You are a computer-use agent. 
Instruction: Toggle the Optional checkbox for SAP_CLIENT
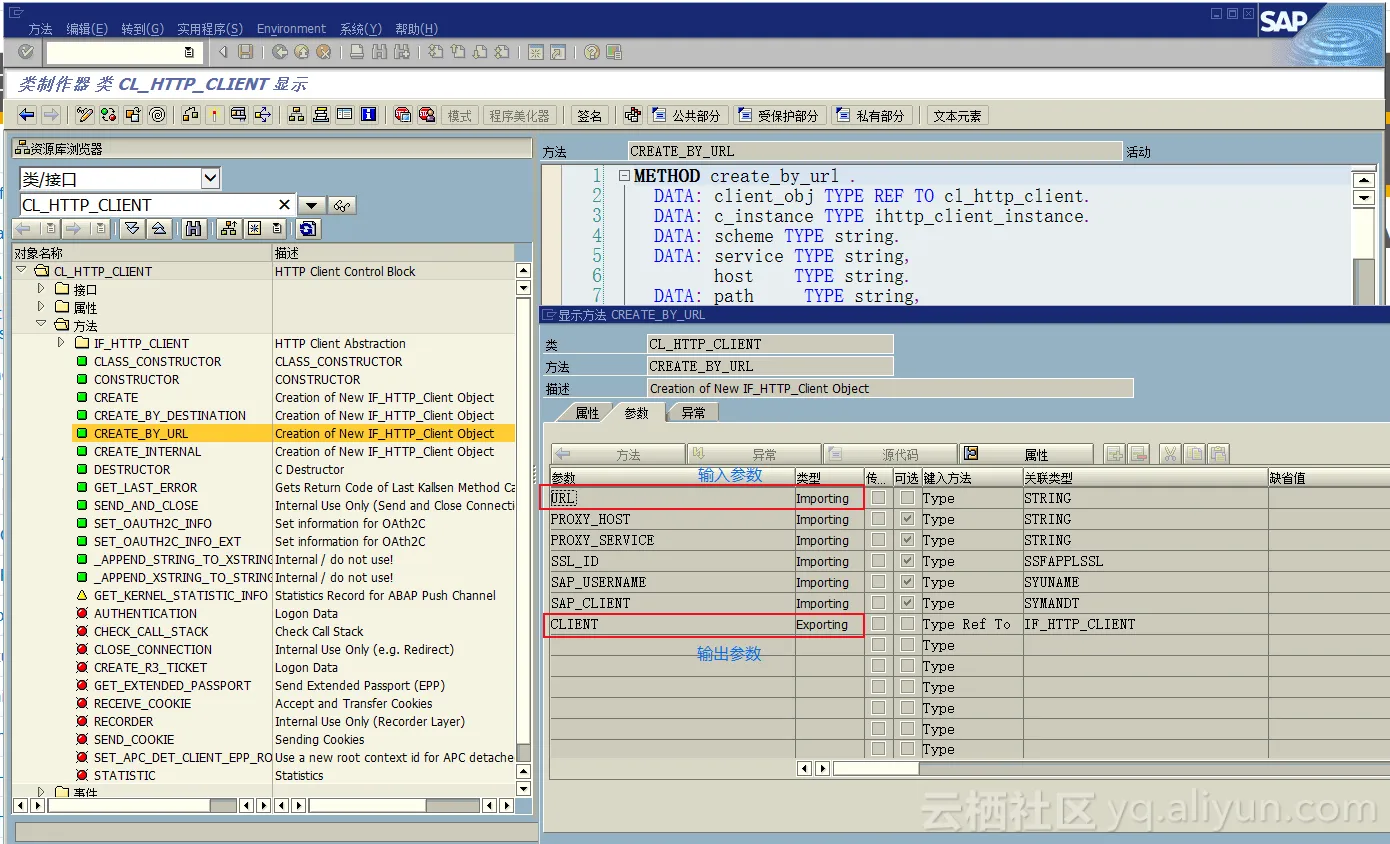[x=907, y=603]
